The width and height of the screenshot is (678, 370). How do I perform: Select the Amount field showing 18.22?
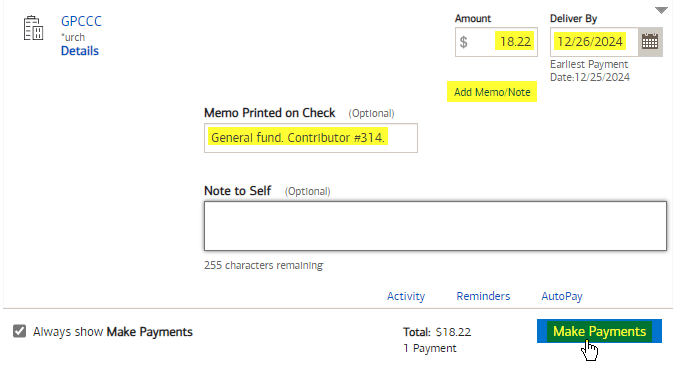coord(496,42)
